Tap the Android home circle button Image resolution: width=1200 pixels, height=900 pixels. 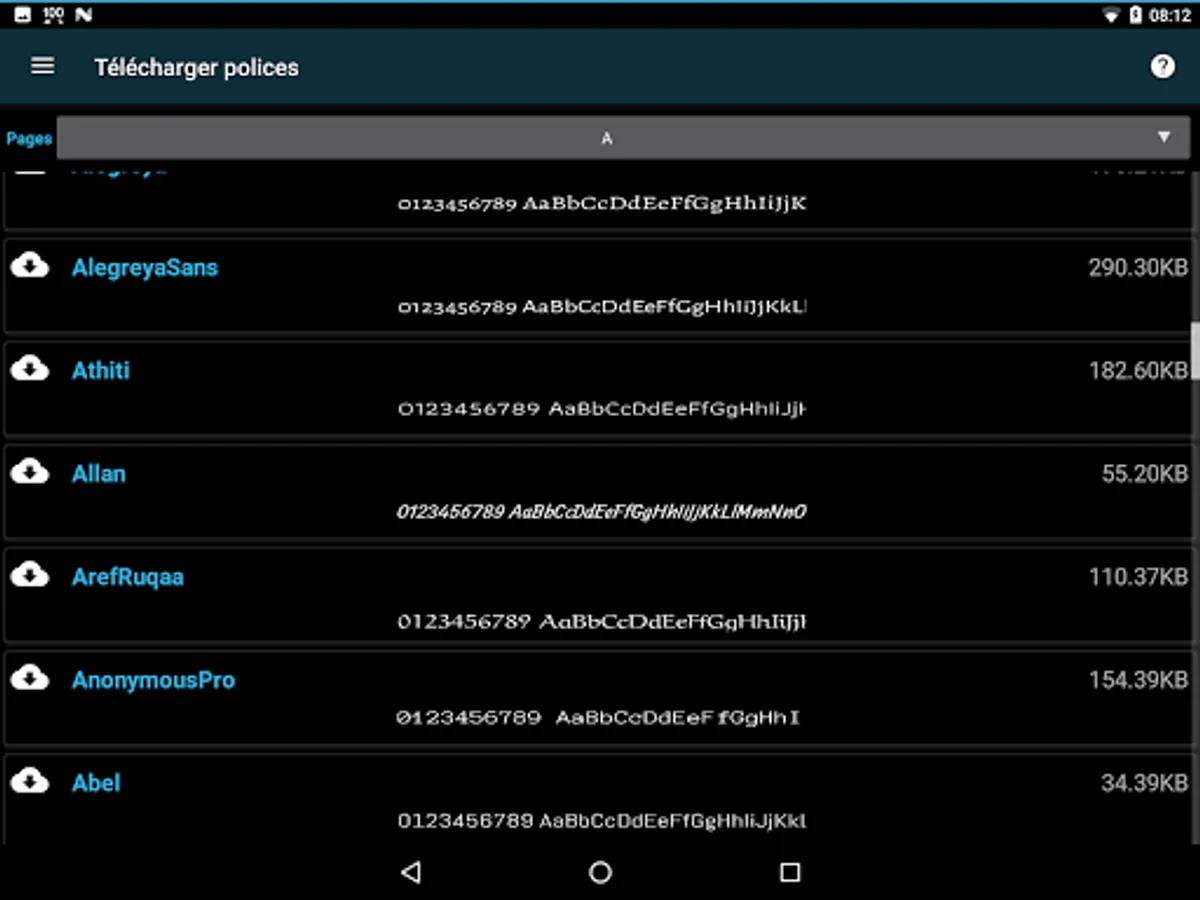coord(600,872)
